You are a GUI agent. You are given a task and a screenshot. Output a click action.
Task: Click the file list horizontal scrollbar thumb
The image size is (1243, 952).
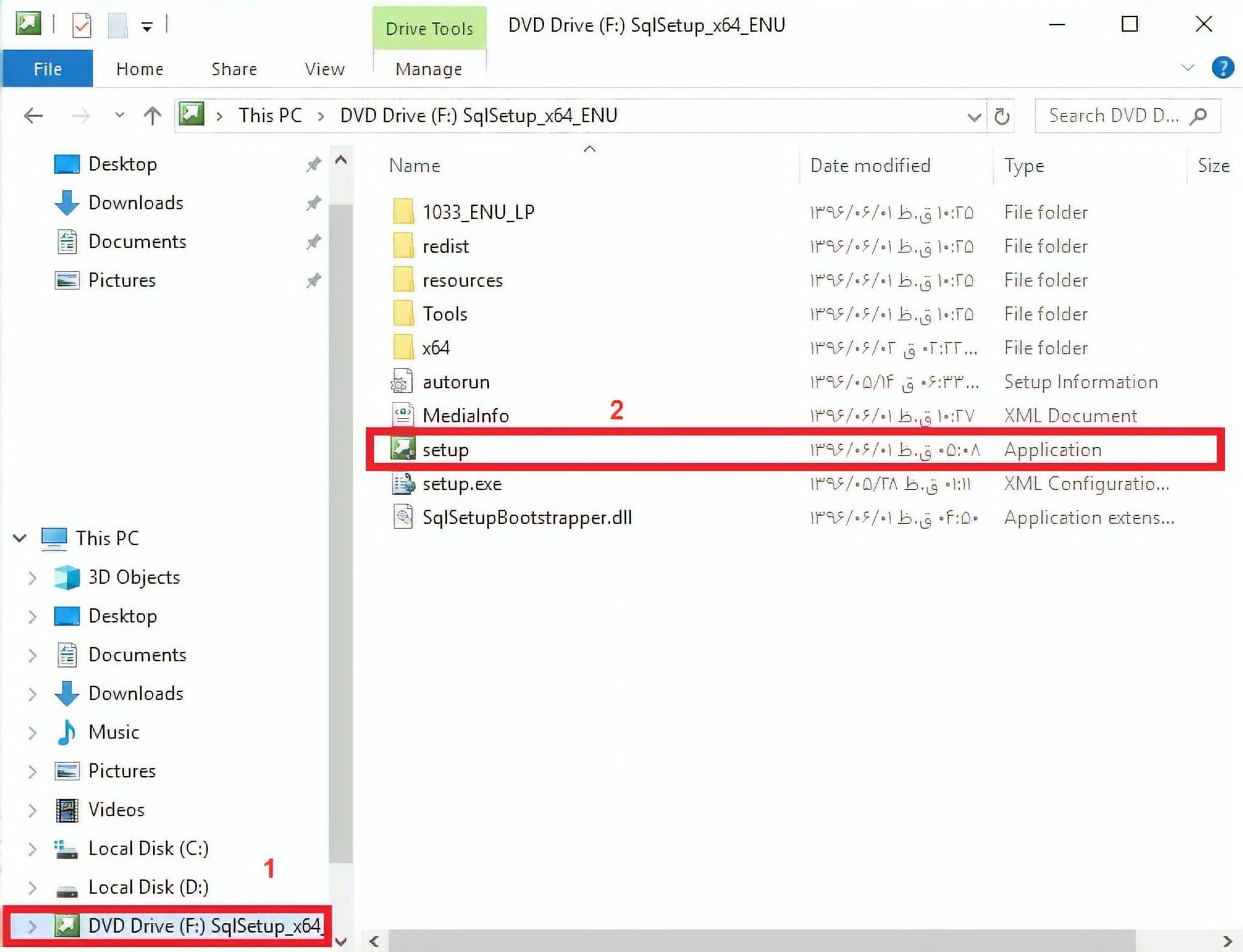coord(762,941)
